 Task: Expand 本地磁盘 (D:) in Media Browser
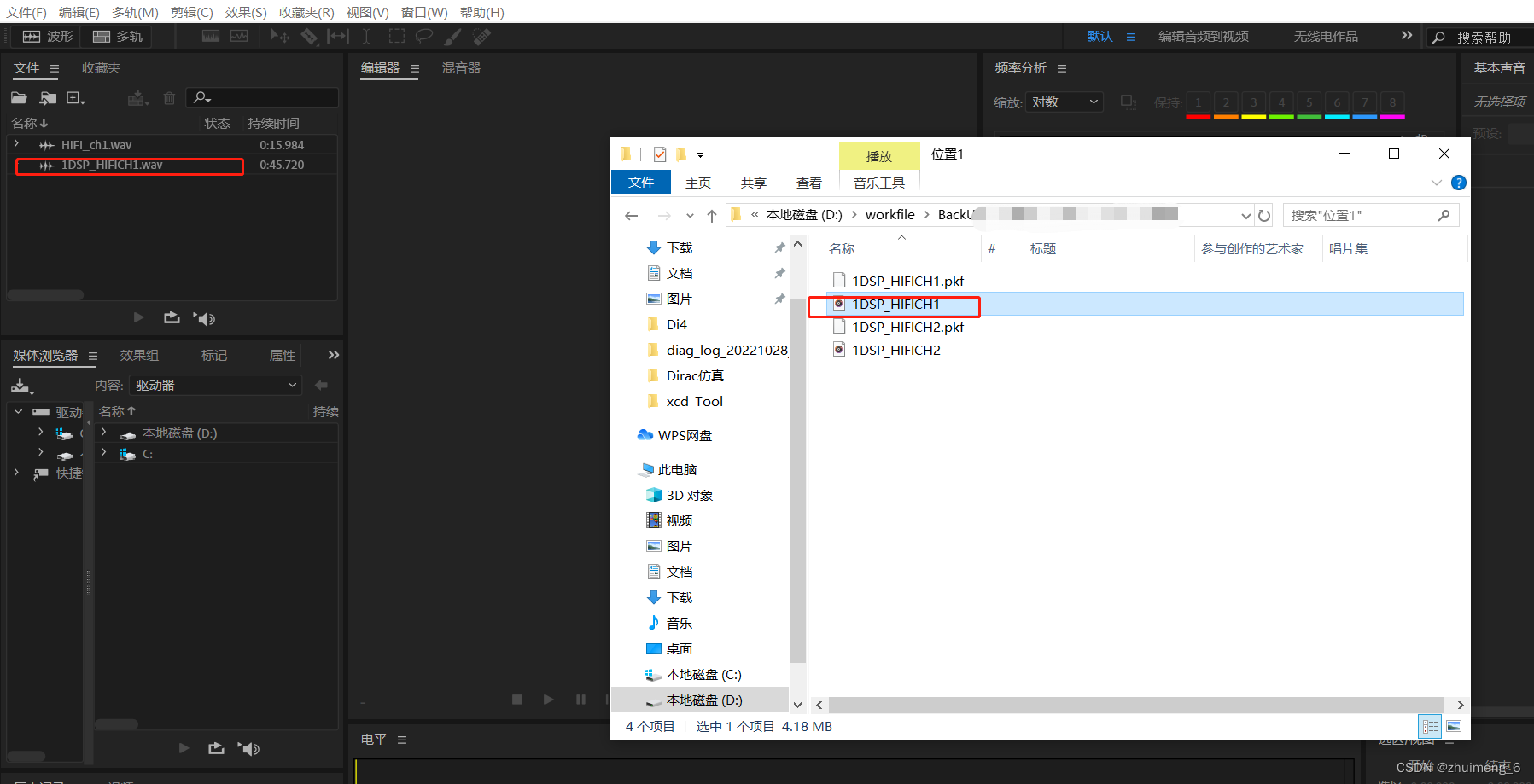pos(103,433)
